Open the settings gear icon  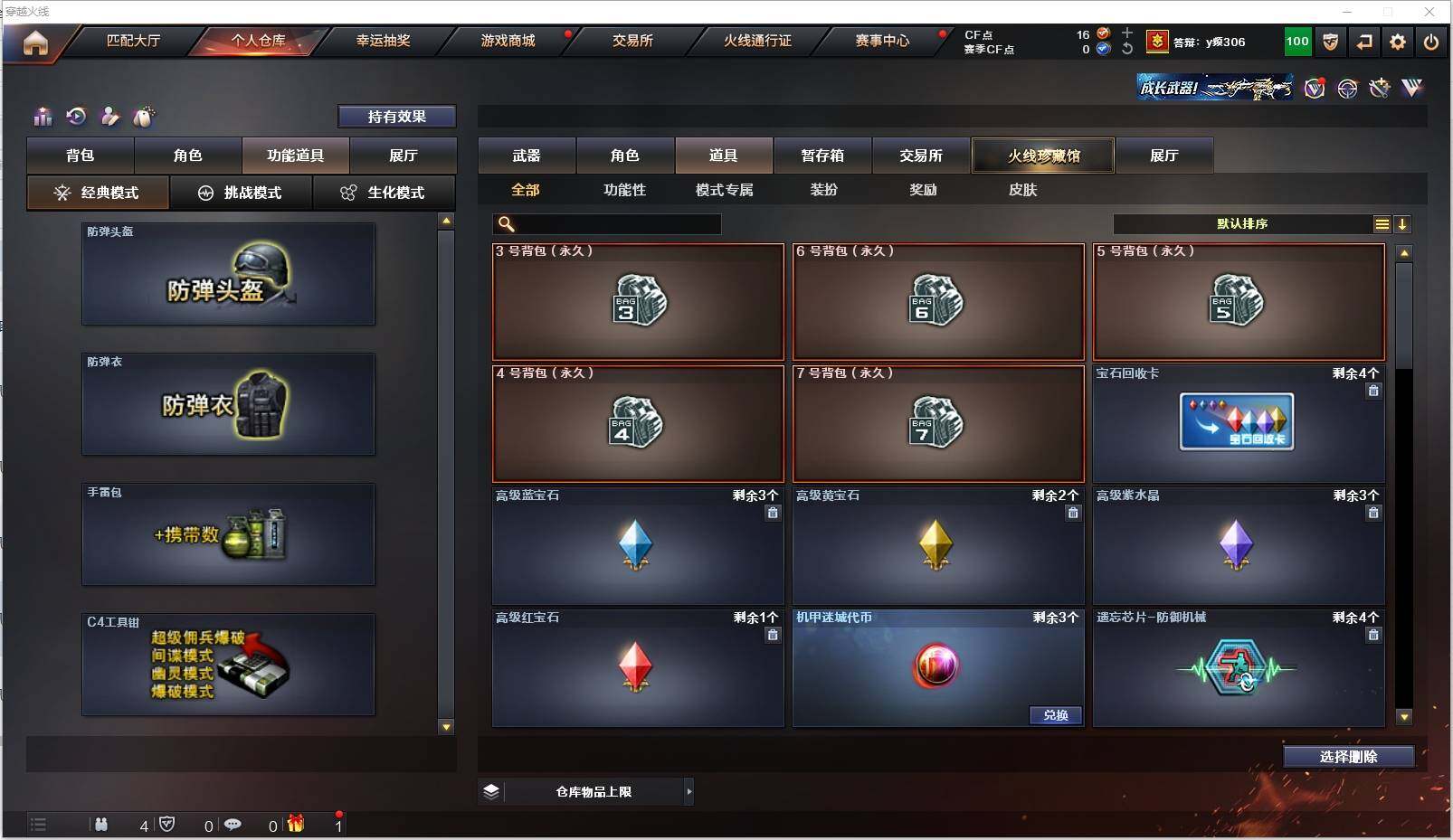(1398, 42)
